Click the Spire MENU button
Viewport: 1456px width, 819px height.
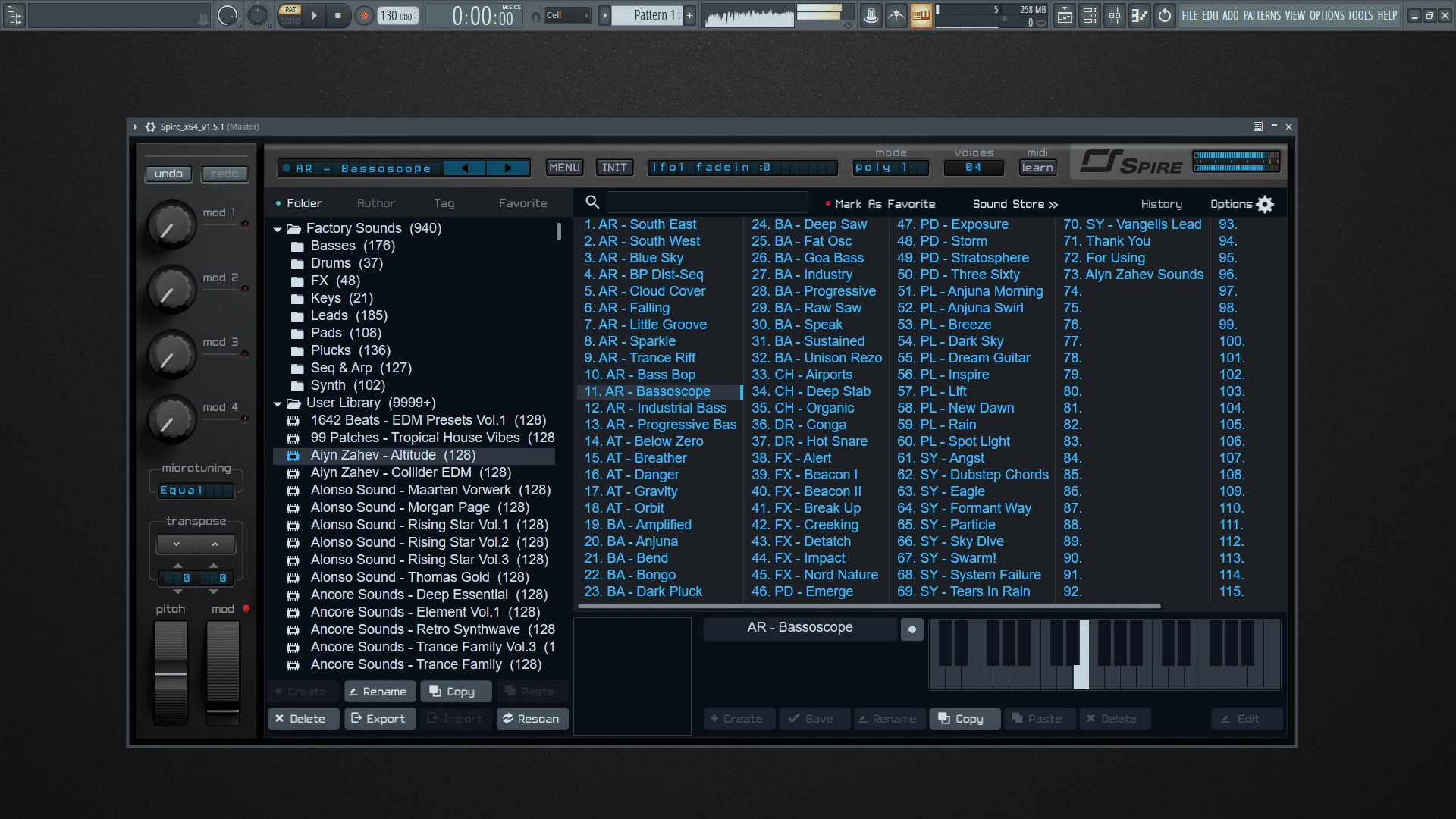coord(564,168)
